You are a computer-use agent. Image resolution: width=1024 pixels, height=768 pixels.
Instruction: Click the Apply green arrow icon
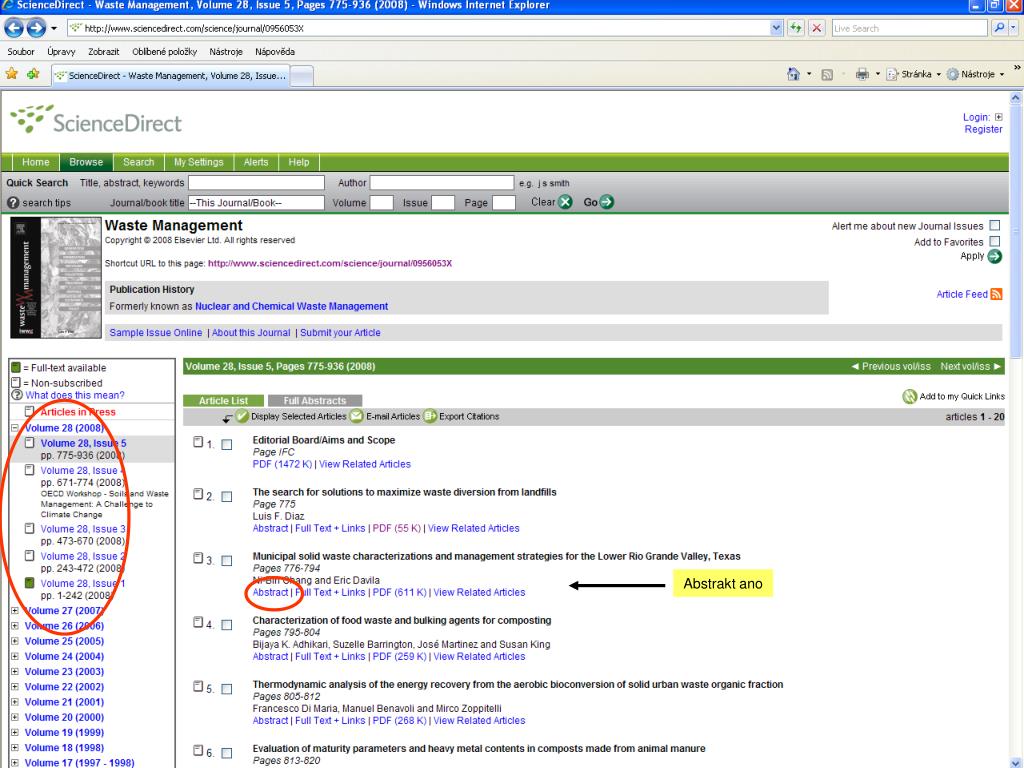tap(995, 257)
